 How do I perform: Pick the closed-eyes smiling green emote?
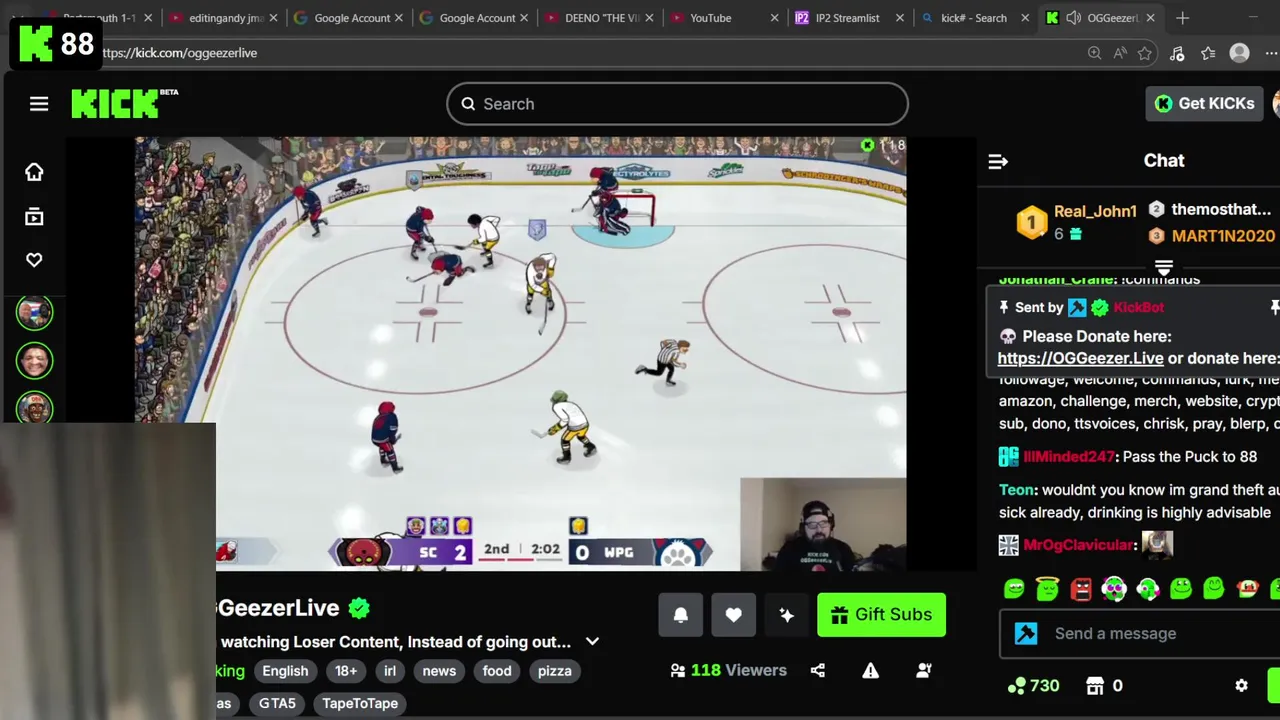point(1213,589)
